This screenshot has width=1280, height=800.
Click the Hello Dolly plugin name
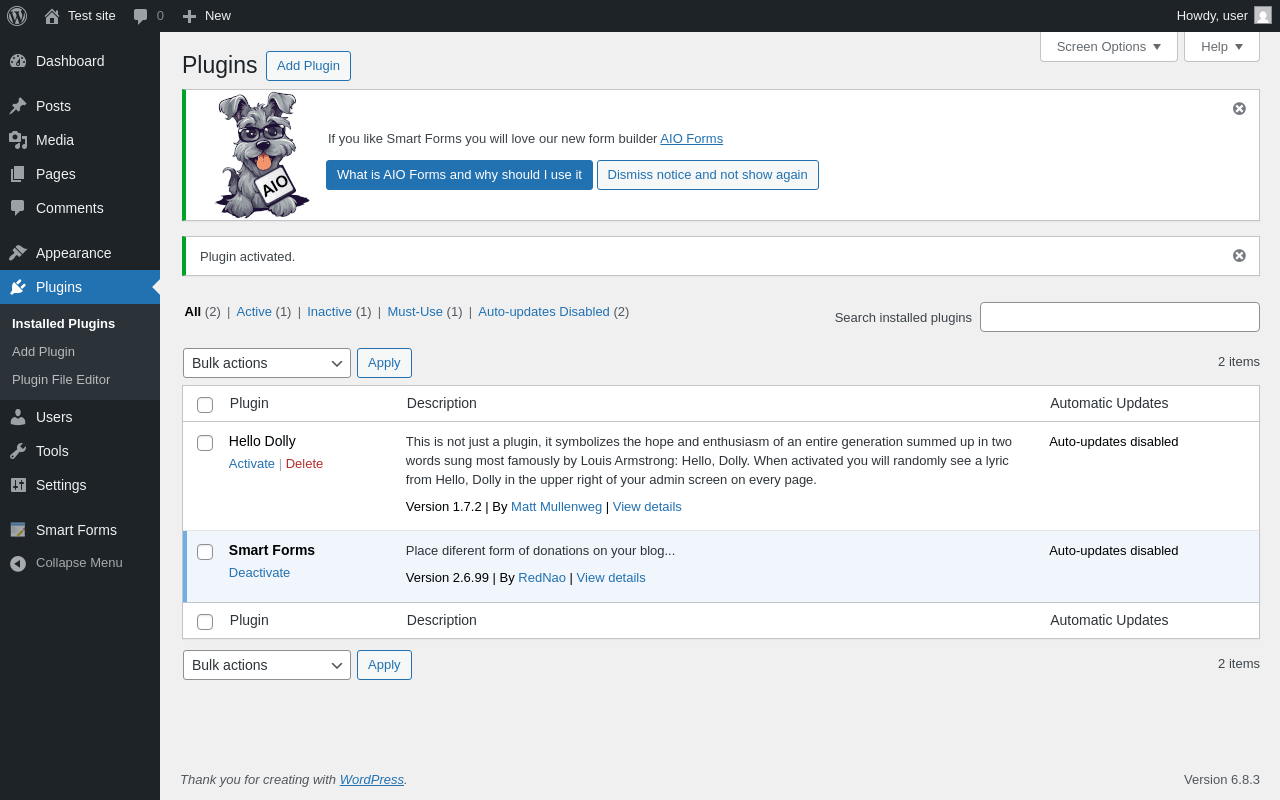262,441
